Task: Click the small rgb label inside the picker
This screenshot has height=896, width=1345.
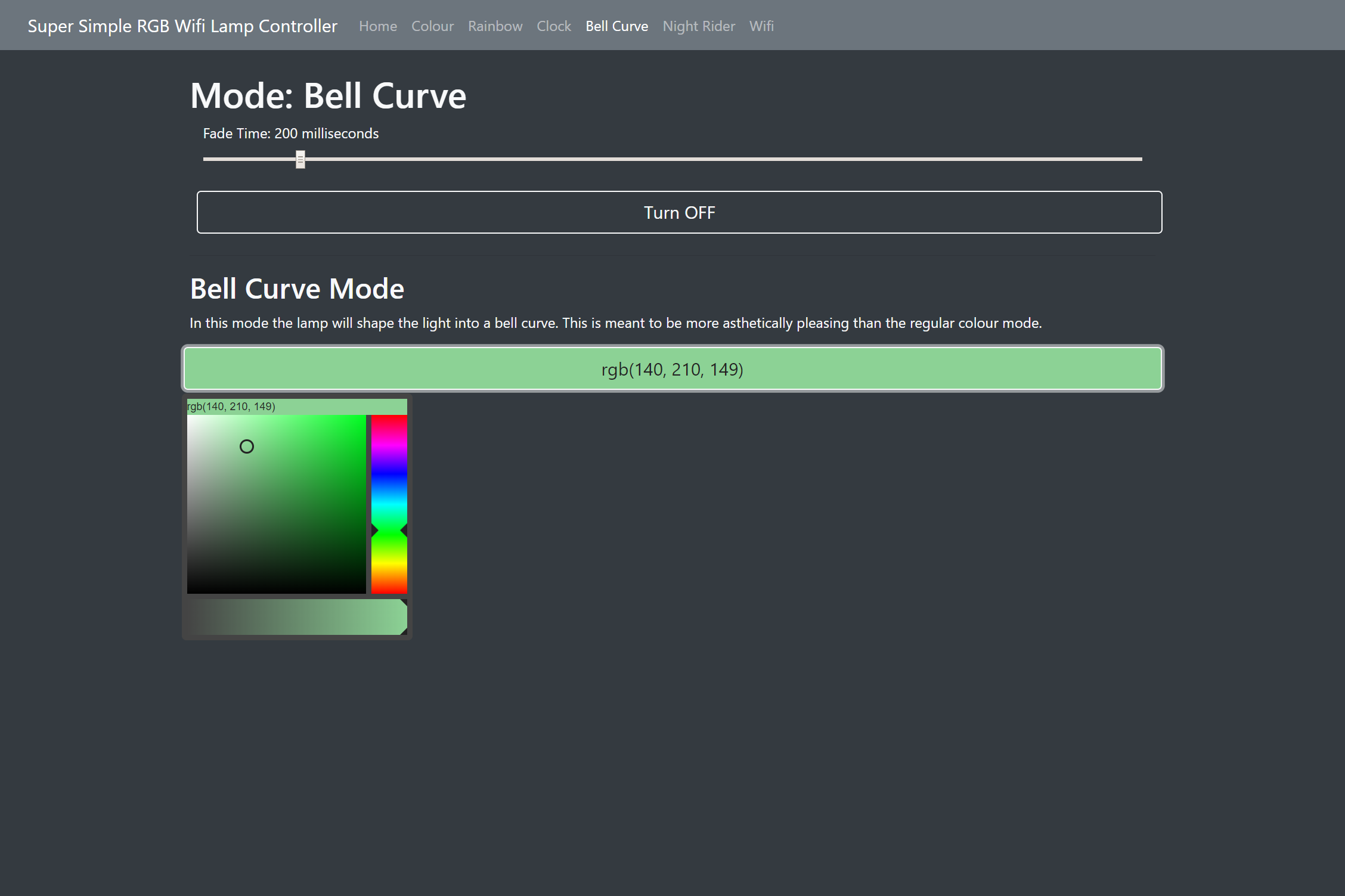Action: pos(231,406)
